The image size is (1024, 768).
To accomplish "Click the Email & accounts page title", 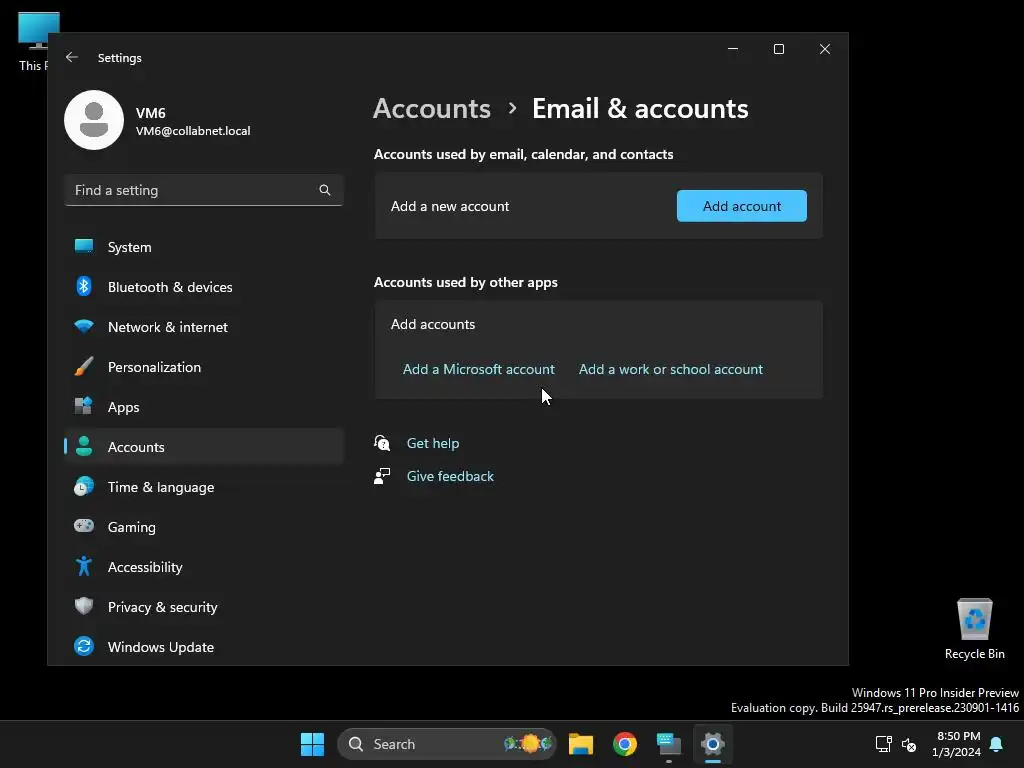I will (x=640, y=108).
